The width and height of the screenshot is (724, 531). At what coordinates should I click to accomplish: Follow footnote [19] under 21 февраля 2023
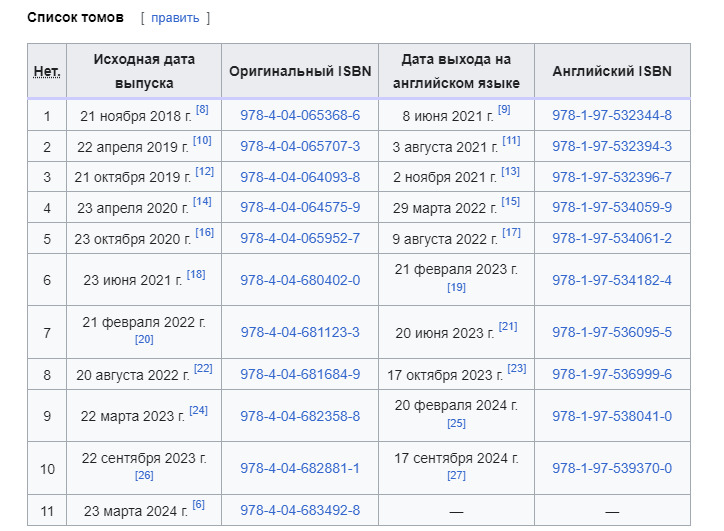456,288
